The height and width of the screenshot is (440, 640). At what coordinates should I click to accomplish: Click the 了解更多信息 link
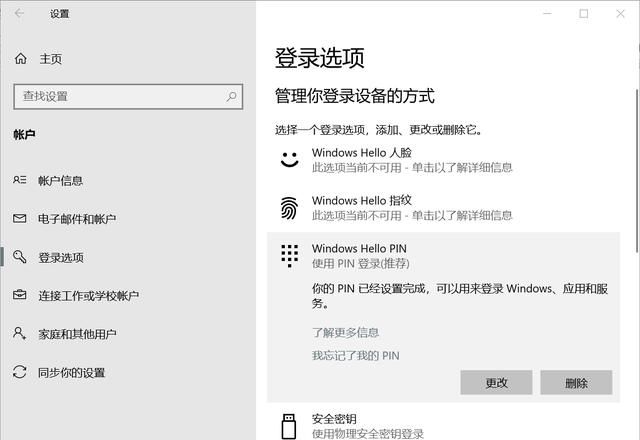(345, 333)
